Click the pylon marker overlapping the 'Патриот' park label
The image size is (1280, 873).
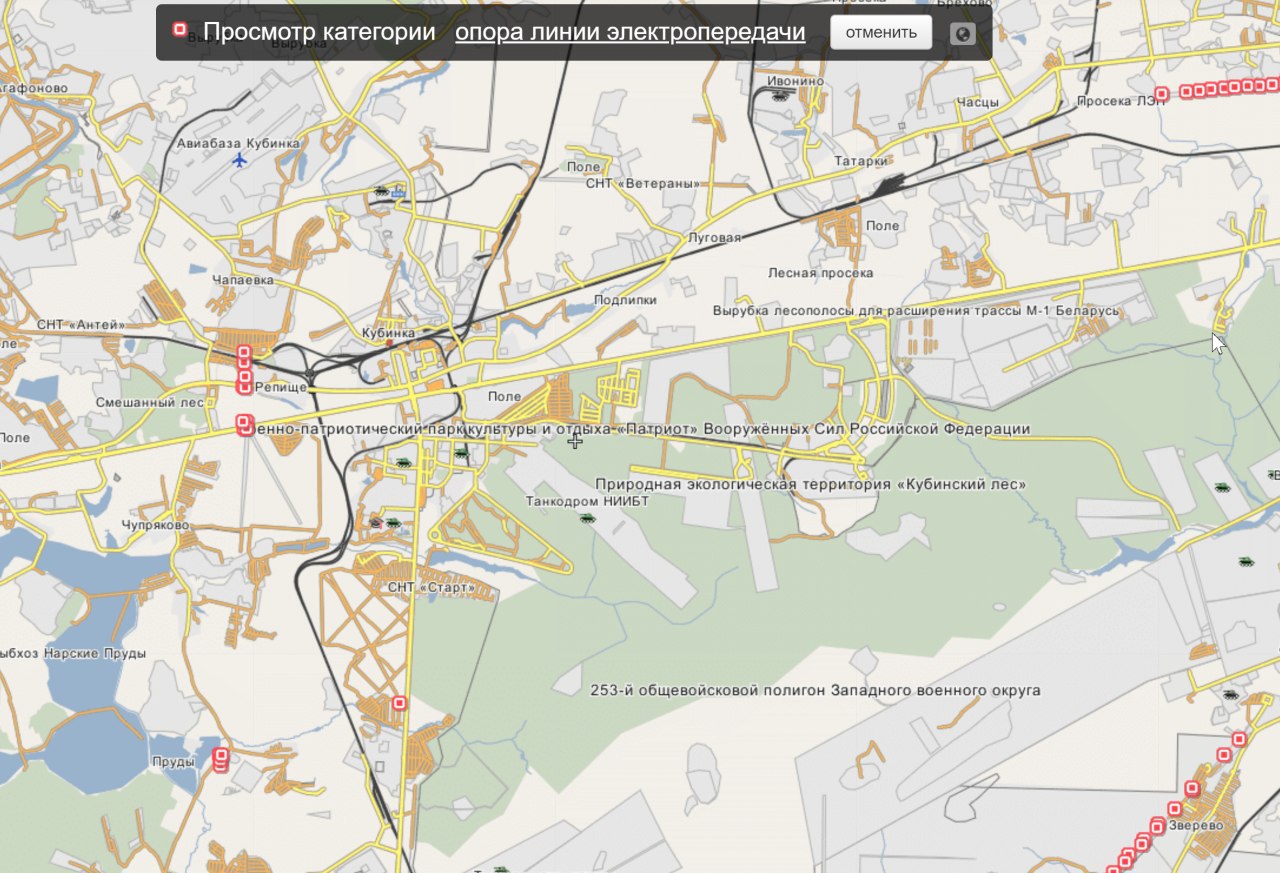(x=244, y=427)
